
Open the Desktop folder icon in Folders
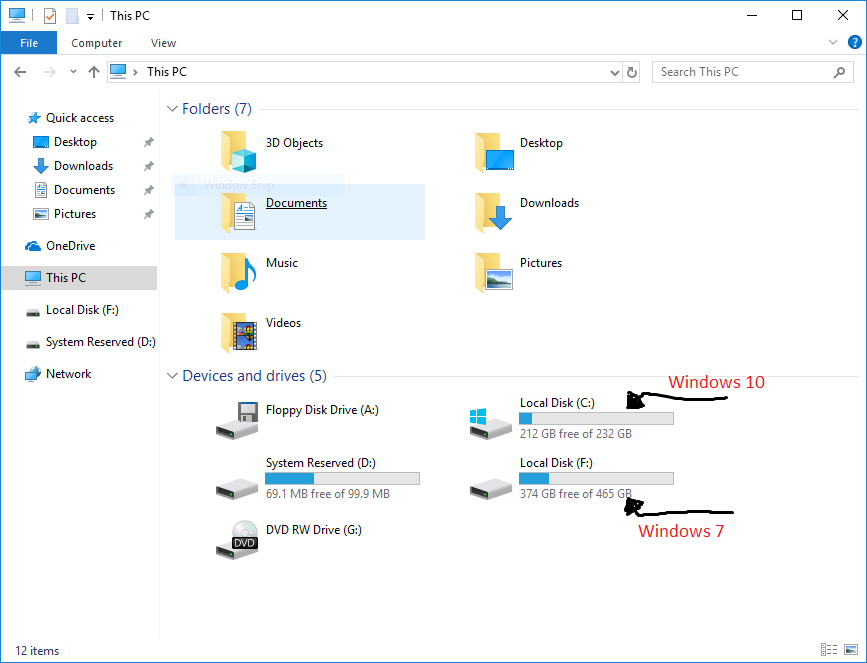pyautogui.click(x=494, y=152)
